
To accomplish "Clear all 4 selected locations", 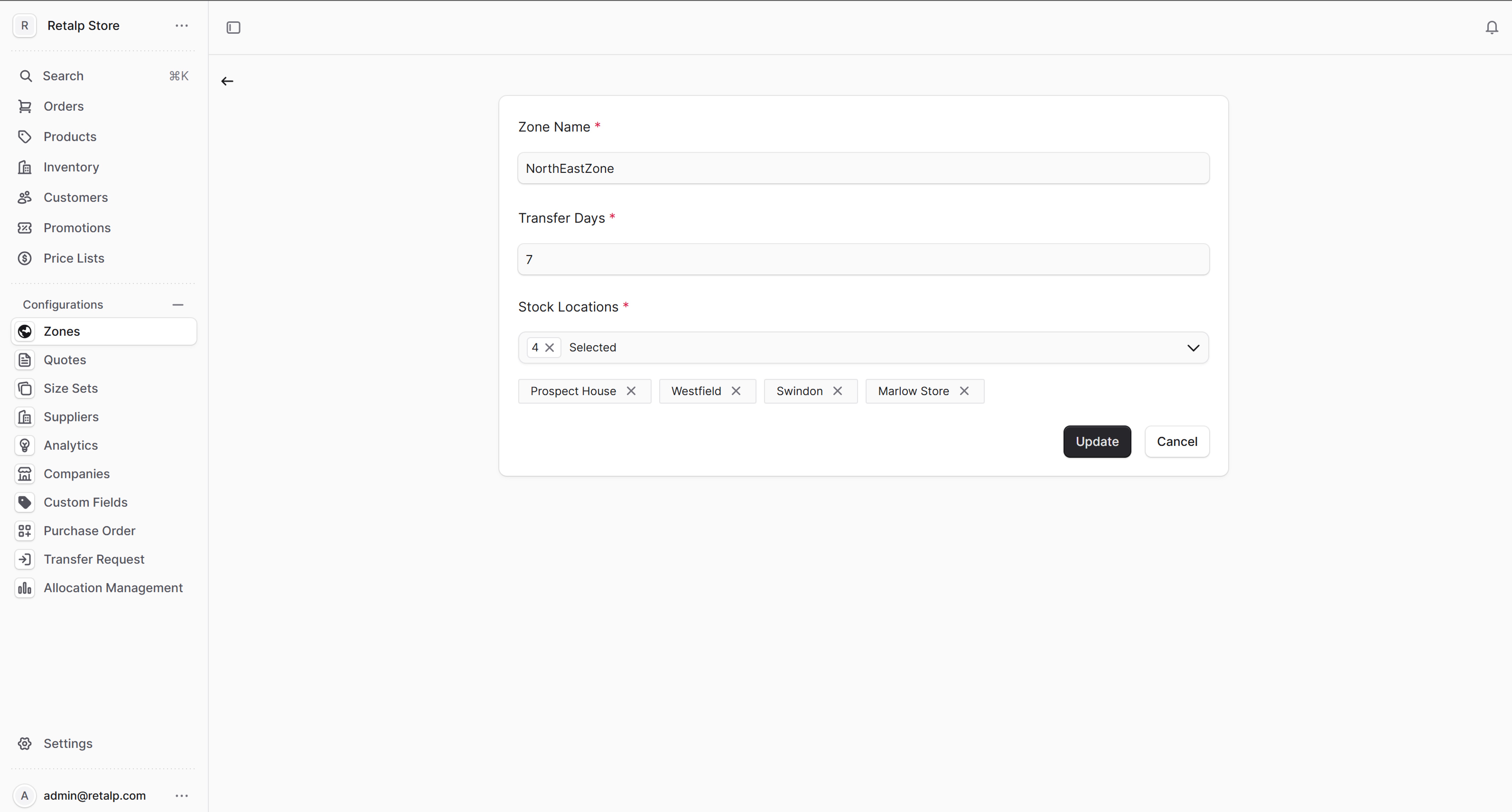I will coord(549,348).
